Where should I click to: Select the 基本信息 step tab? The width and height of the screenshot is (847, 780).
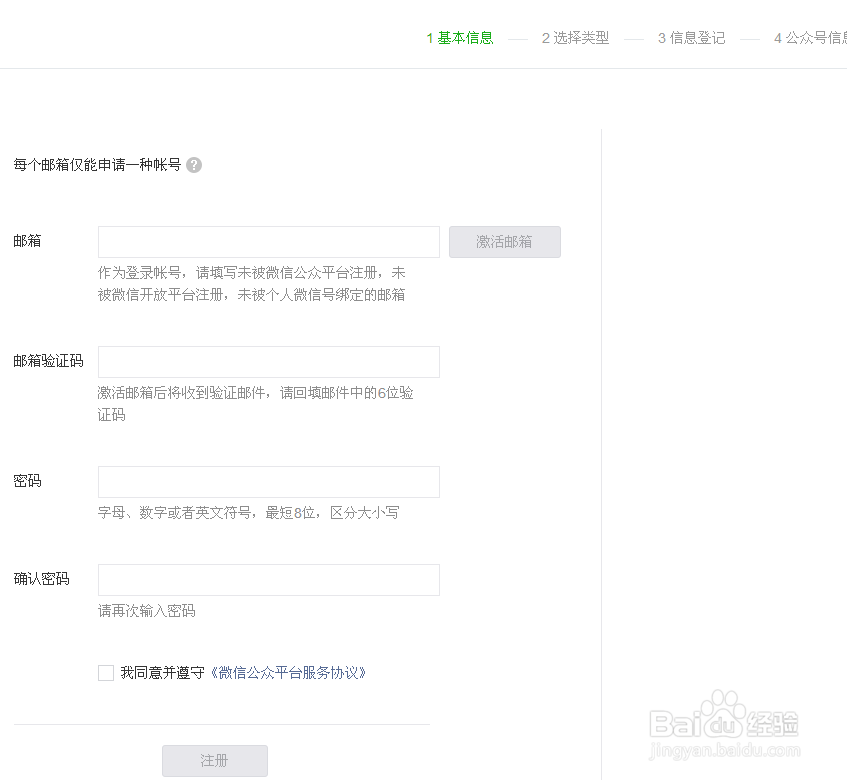(464, 37)
